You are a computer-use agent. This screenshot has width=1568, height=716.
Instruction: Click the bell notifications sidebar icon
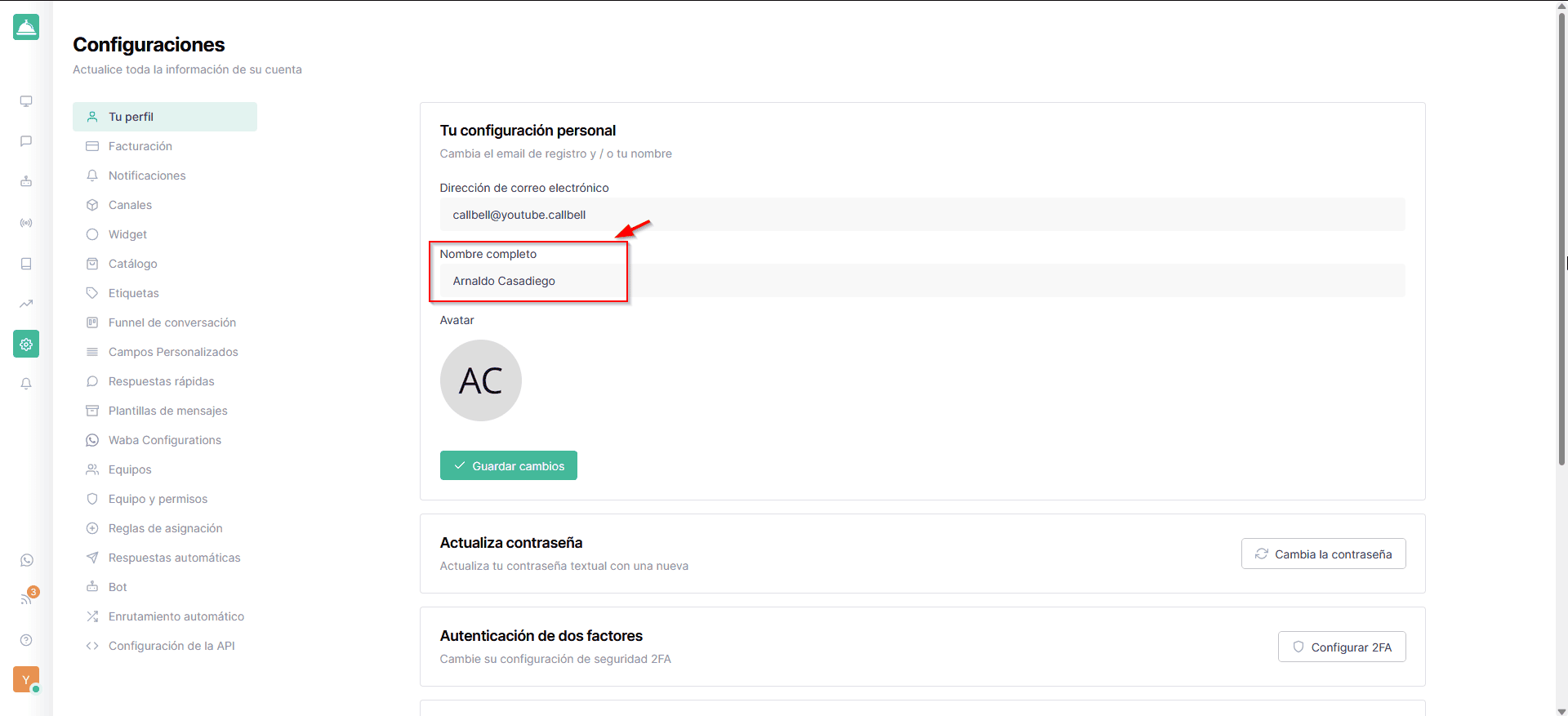(26, 384)
